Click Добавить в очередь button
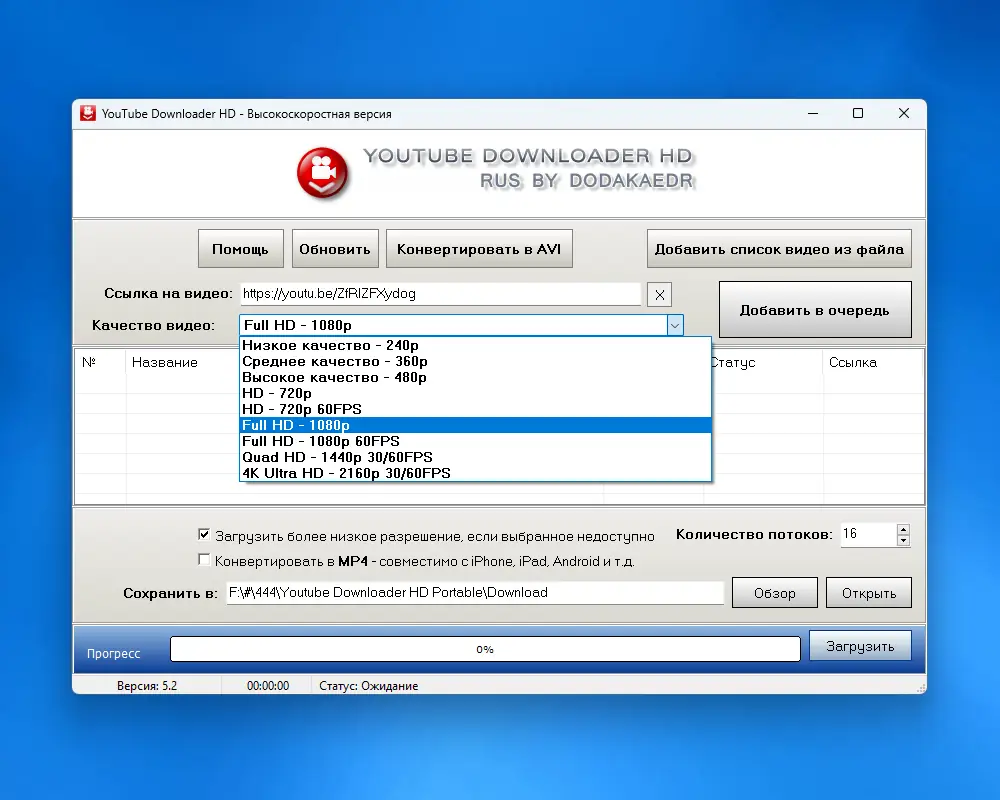This screenshot has height=800, width=1000. coord(814,310)
